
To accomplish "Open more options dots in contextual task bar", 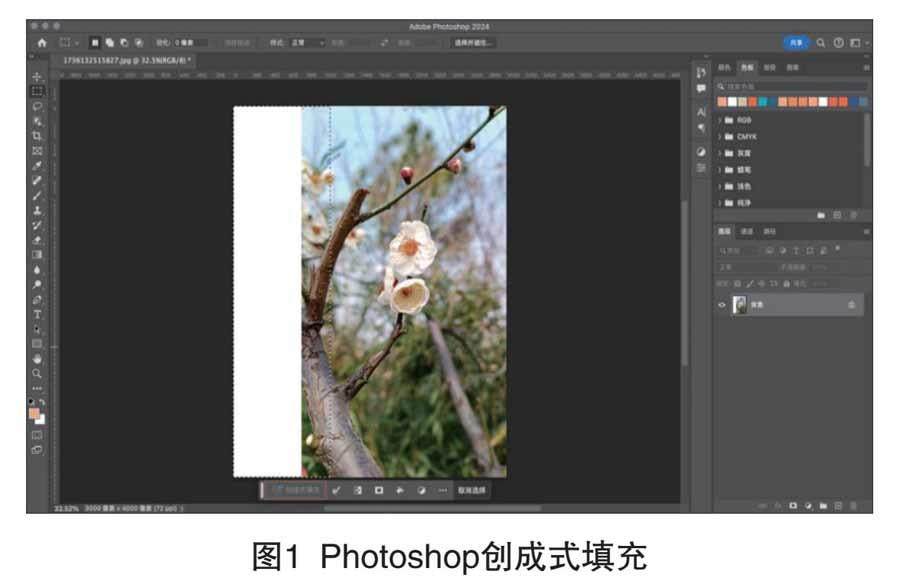I will (443, 490).
